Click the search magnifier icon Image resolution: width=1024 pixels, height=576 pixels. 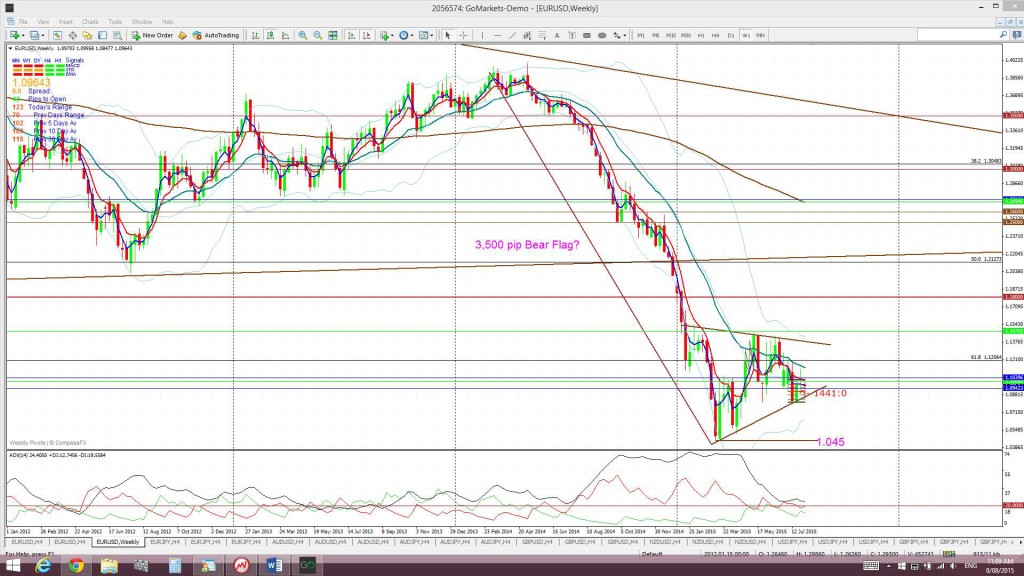tap(1004, 35)
